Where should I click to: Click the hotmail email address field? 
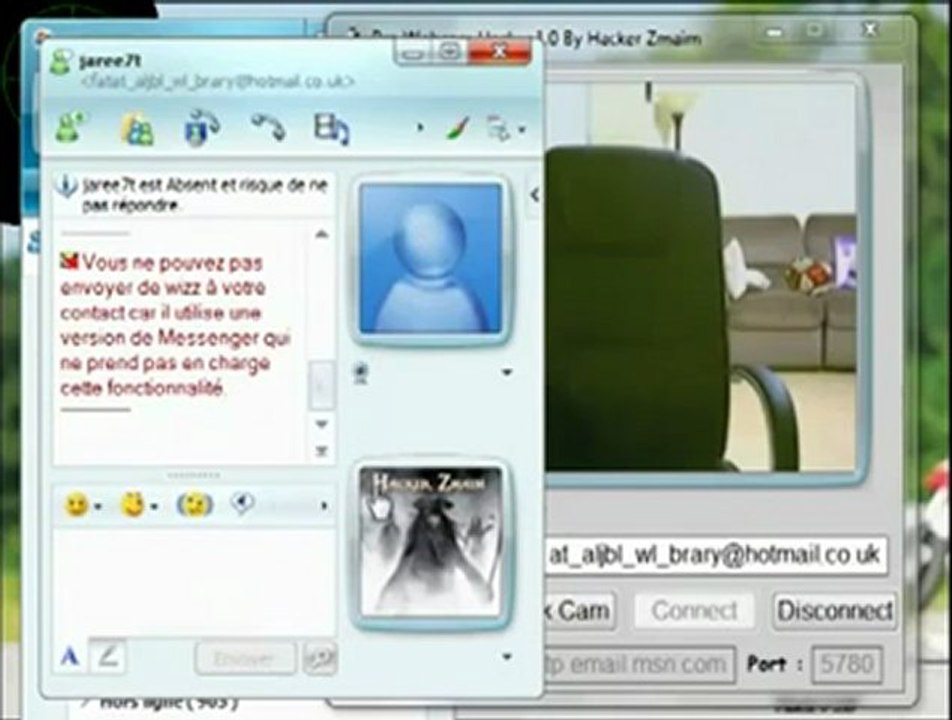(715, 555)
